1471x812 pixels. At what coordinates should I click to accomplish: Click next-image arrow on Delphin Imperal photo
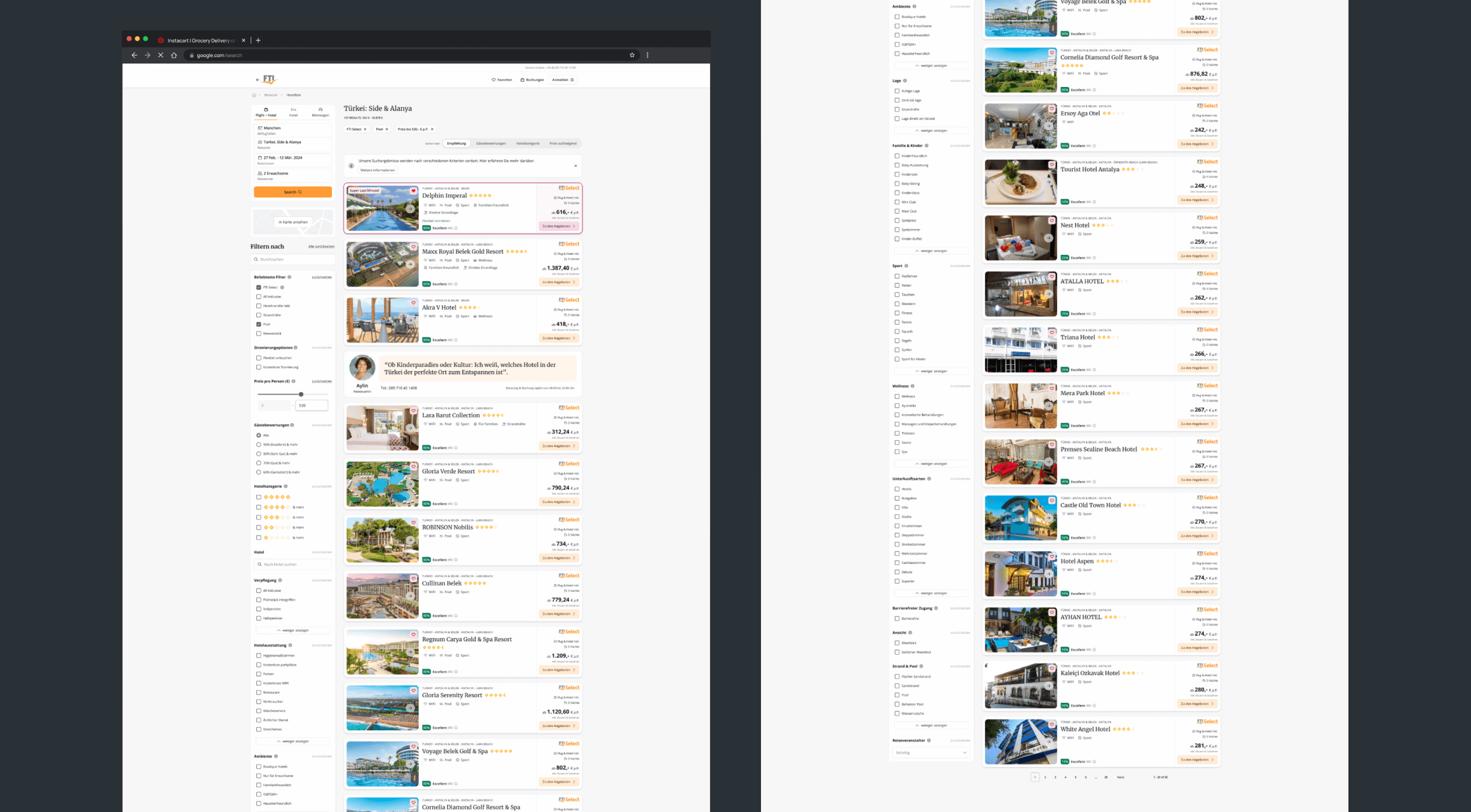coord(411,209)
